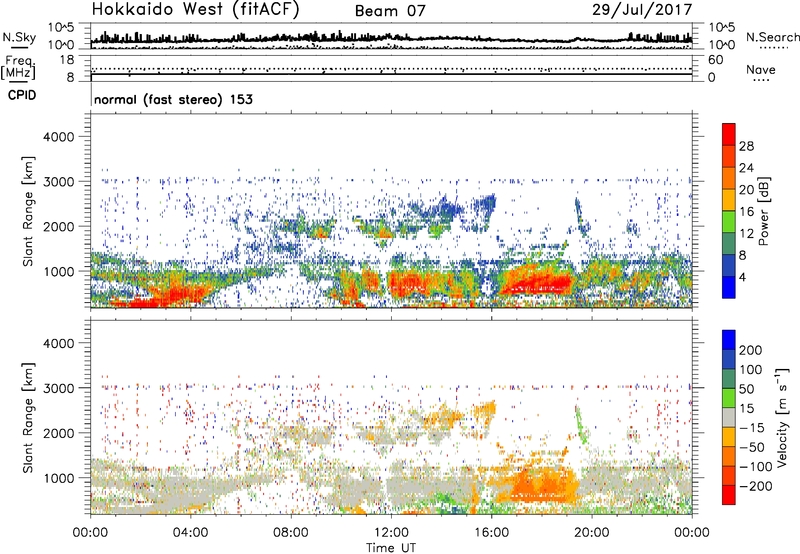Click the "Beam 07" label
Screen dimensions: 800x554
[390, 11]
